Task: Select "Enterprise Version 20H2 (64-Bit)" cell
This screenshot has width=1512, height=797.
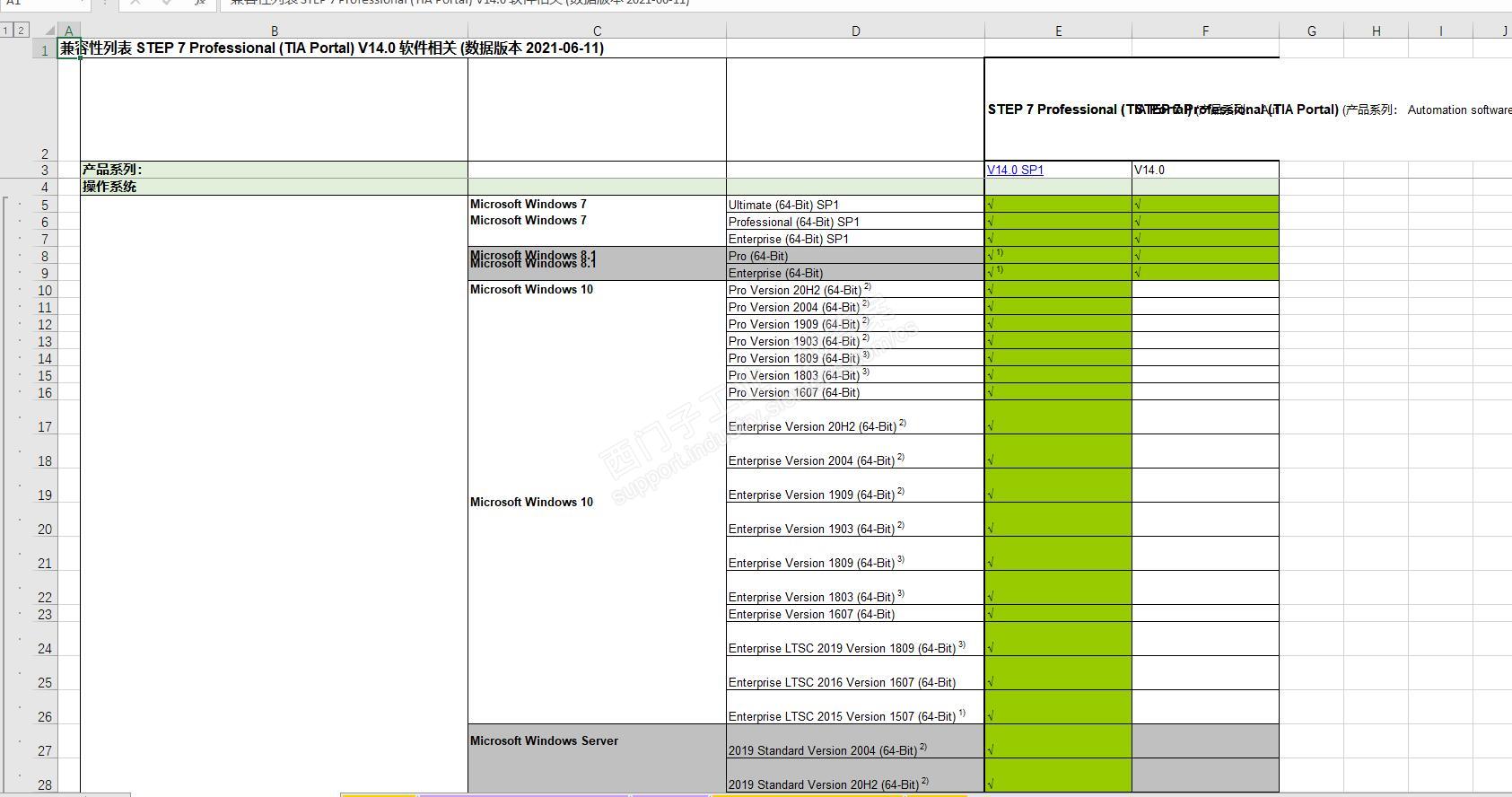Action: click(x=855, y=417)
